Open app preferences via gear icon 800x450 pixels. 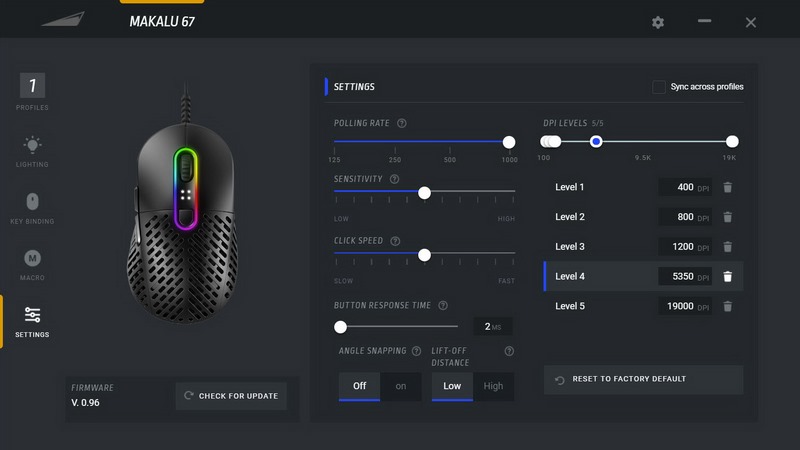point(658,22)
